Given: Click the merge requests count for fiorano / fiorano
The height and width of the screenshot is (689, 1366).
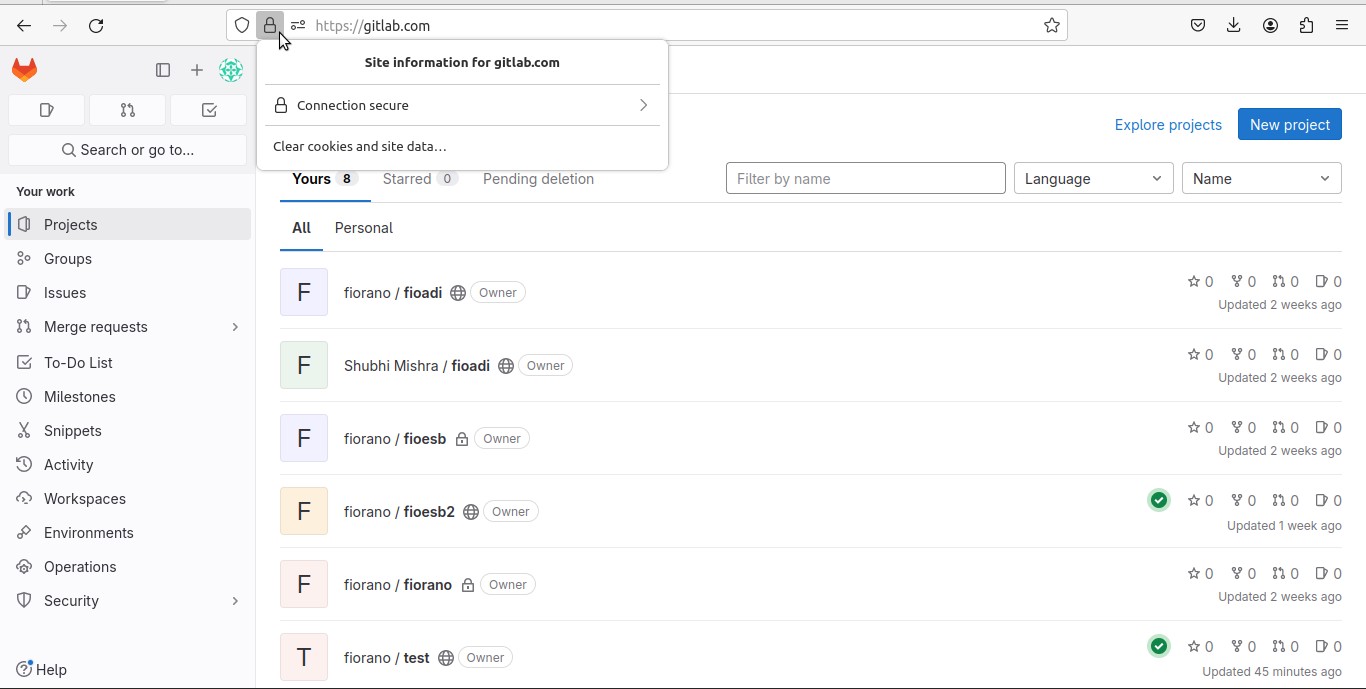Looking at the screenshot, I should pos(1286,574).
